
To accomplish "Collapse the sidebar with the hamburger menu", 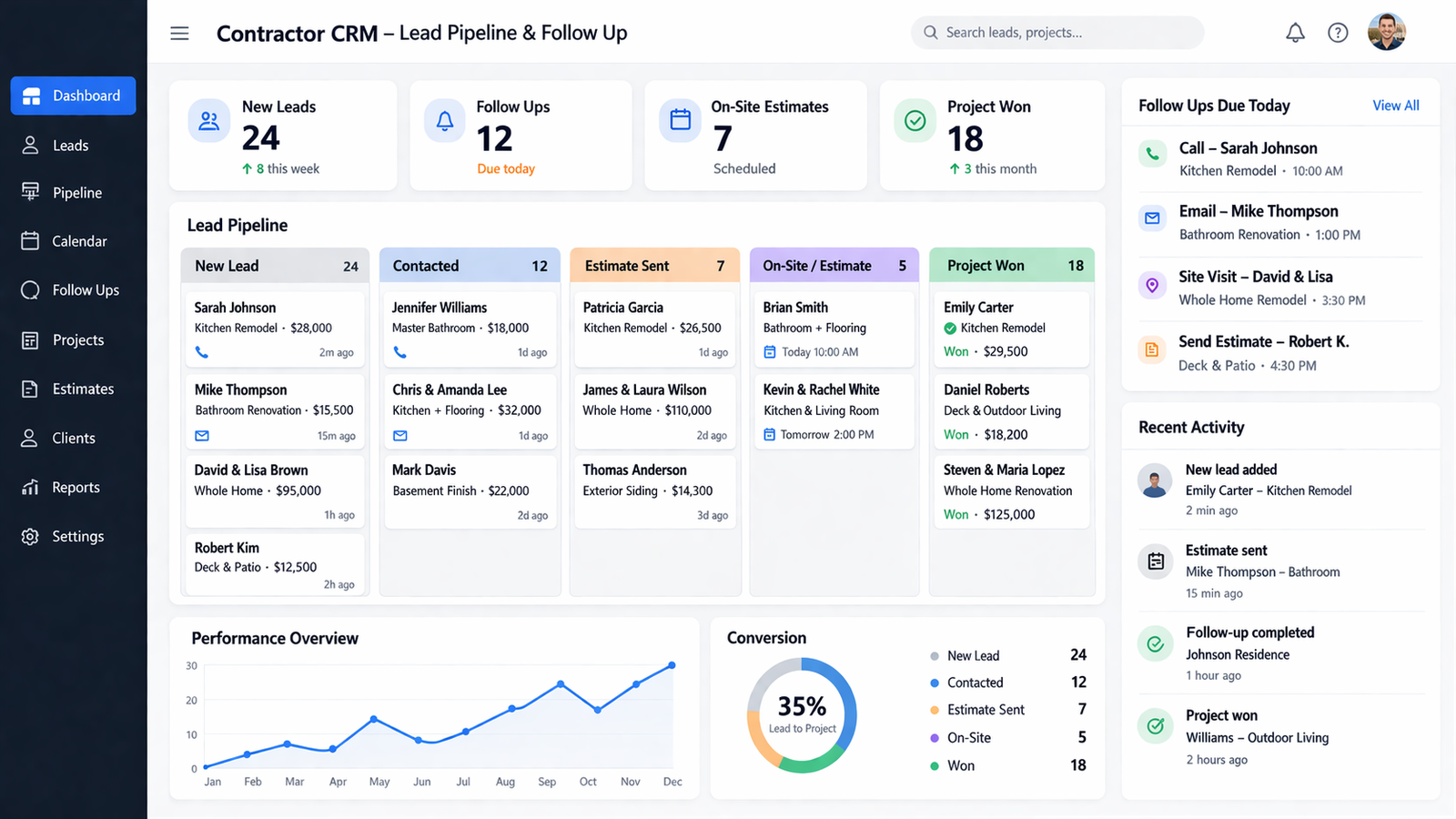I will tap(179, 33).
